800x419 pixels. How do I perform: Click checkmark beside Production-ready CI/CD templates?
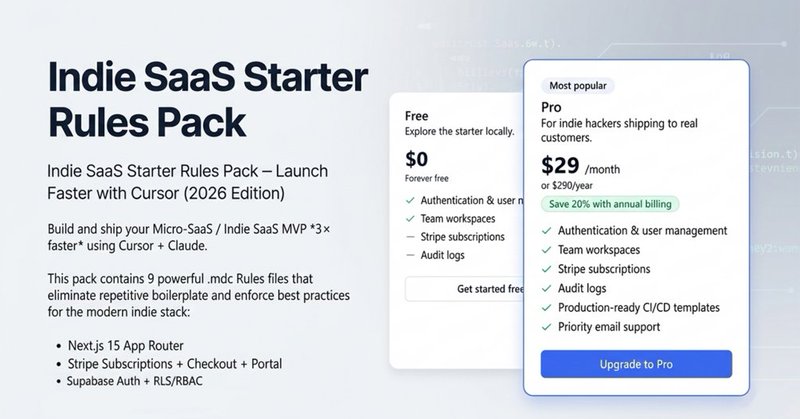pyautogui.click(x=548, y=307)
